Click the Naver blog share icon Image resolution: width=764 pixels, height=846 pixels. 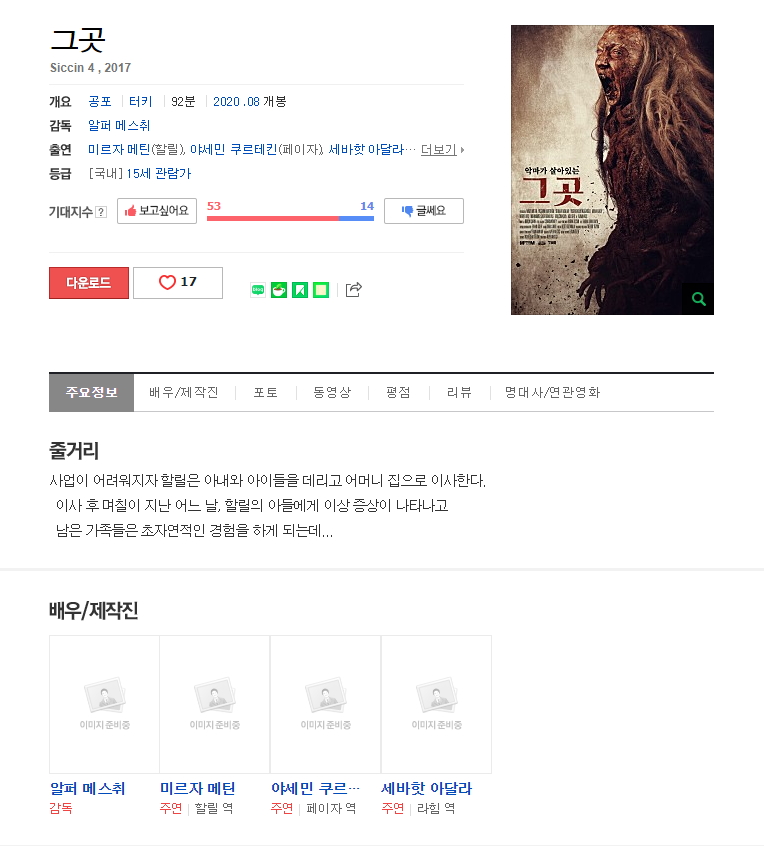[258, 290]
